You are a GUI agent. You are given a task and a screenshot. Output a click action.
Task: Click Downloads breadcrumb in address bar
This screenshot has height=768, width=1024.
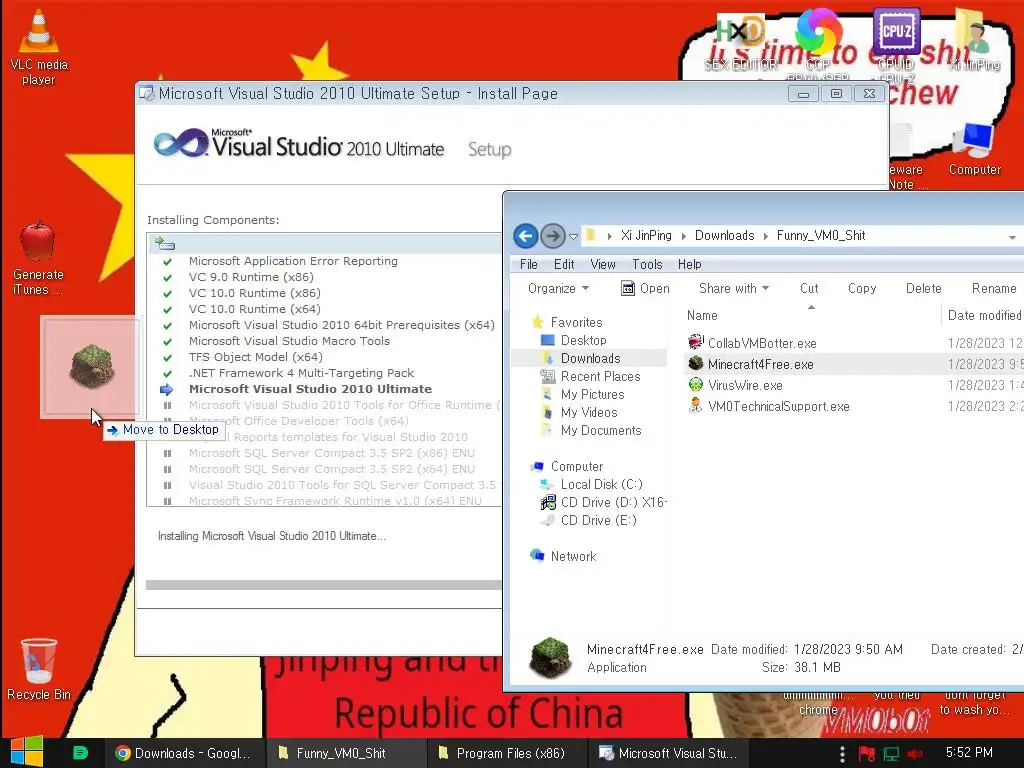724,236
